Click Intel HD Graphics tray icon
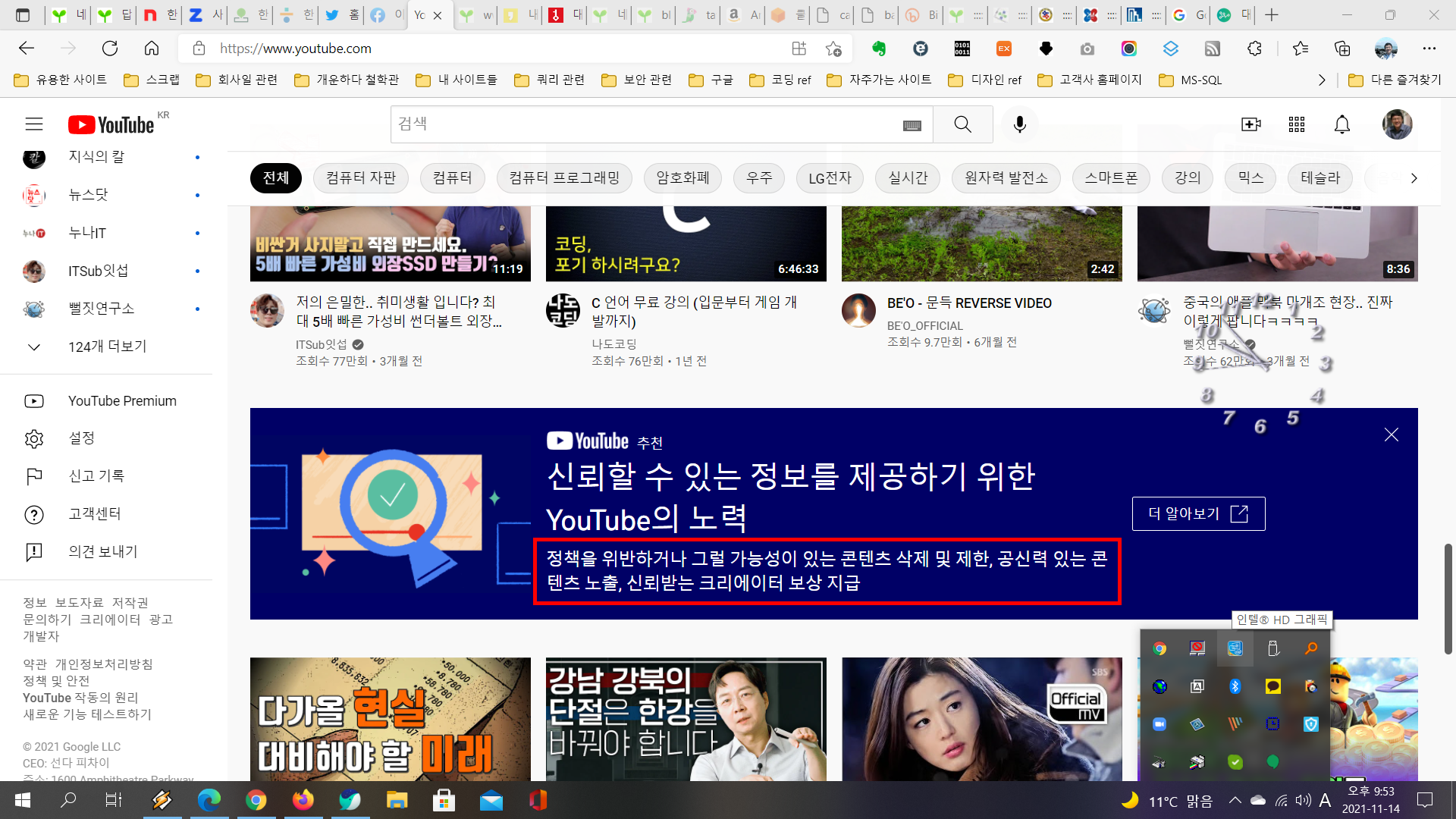The height and width of the screenshot is (819, 1456). pyautogui.click(x=1235, y=648)
